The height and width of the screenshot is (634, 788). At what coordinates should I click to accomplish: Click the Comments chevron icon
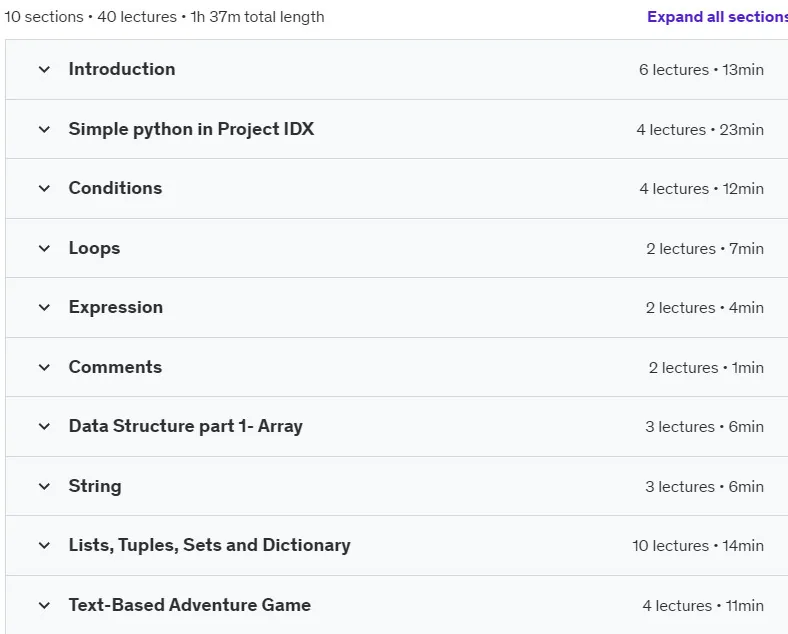click(44, 367)
